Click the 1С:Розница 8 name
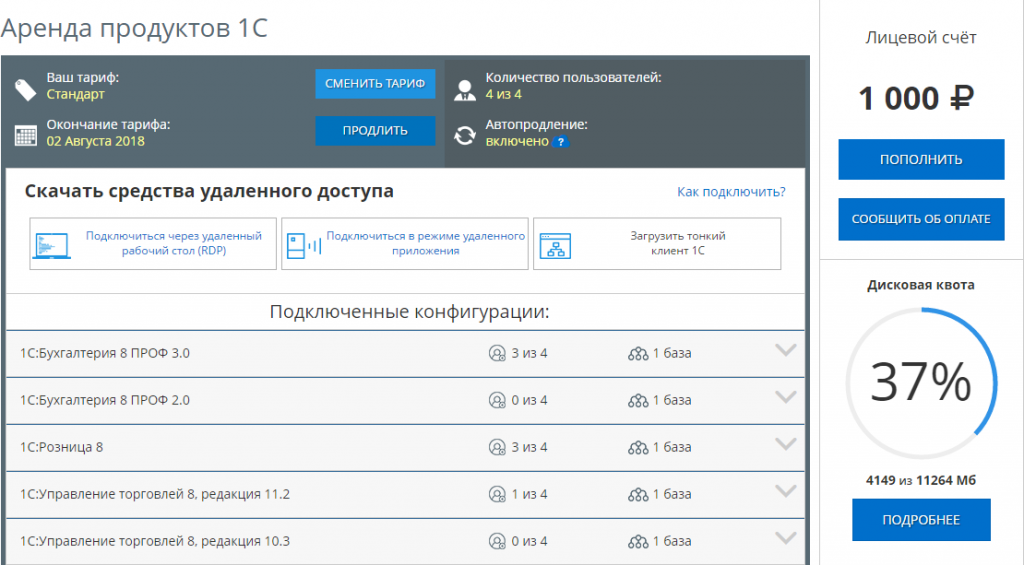The image size is (1024, 565). click(61, 447)
